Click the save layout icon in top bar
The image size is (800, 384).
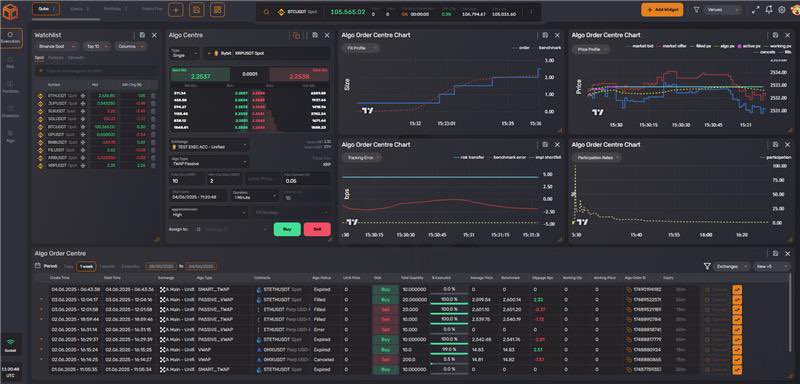click(196, 10)
